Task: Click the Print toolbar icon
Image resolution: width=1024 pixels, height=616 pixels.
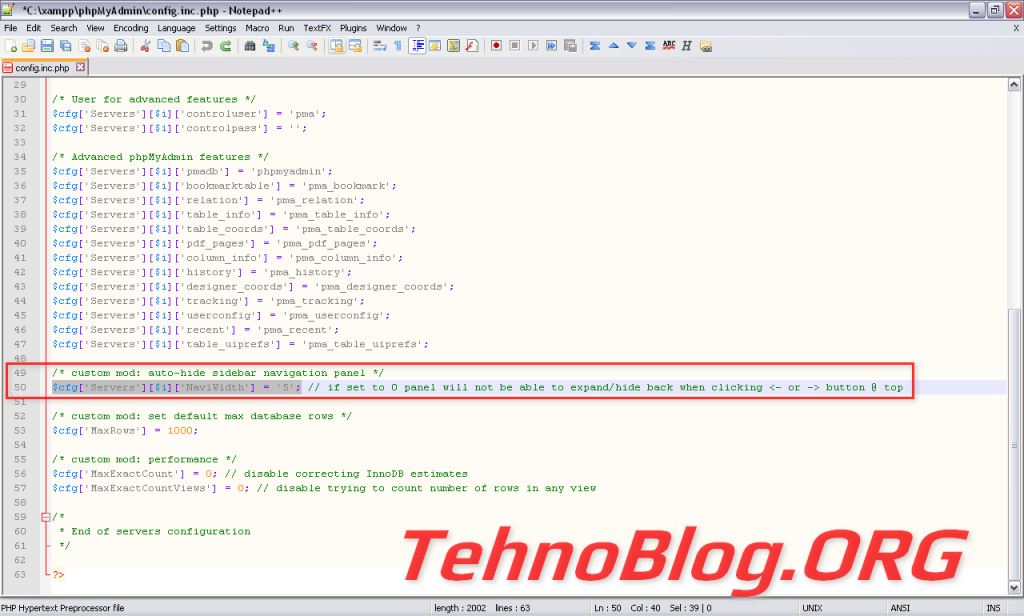Action: (x=118, y=46)
